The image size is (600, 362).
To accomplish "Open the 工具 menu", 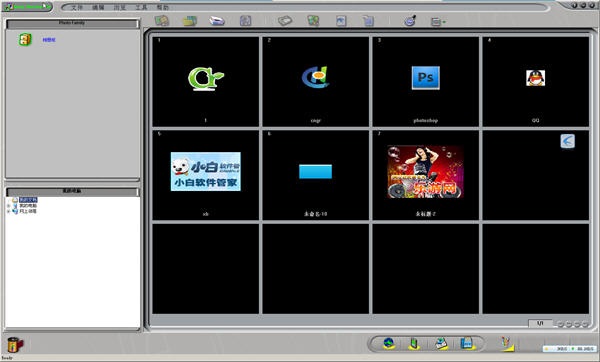I will pos(141,7).
